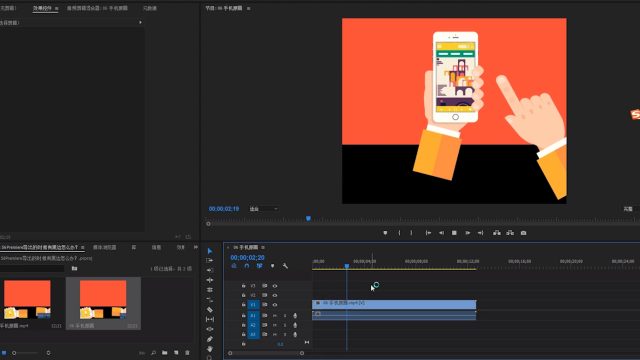Select the Hand tool

(210, 349)
